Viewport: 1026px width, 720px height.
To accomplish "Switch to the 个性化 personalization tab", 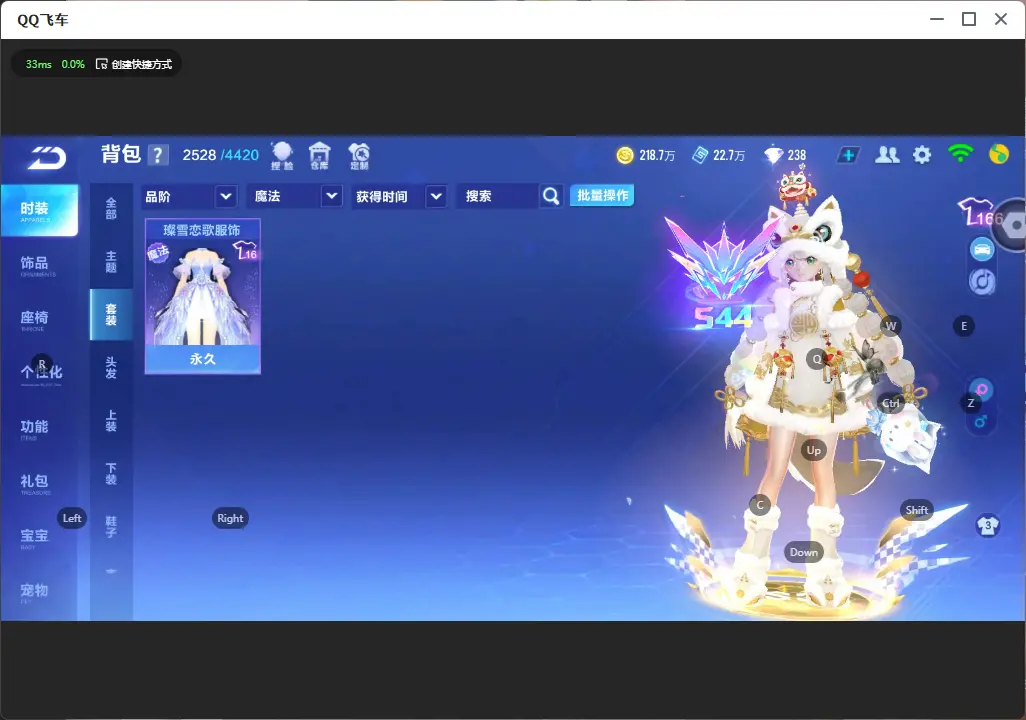I will tap(39, 373).
